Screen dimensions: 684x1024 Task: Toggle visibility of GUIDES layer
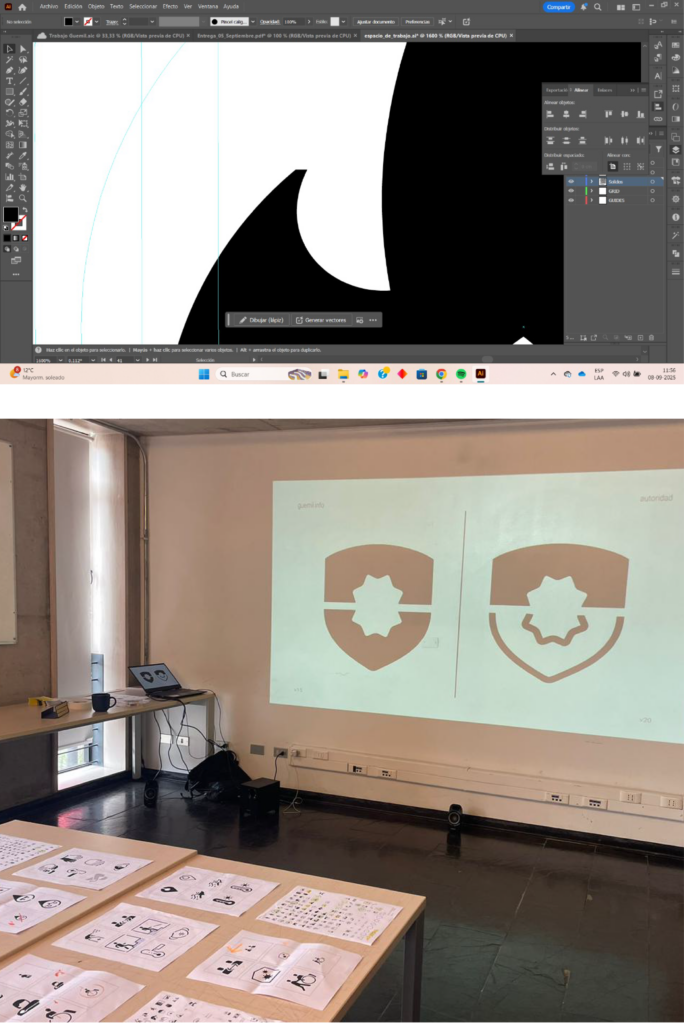click(x=571, y=200)
